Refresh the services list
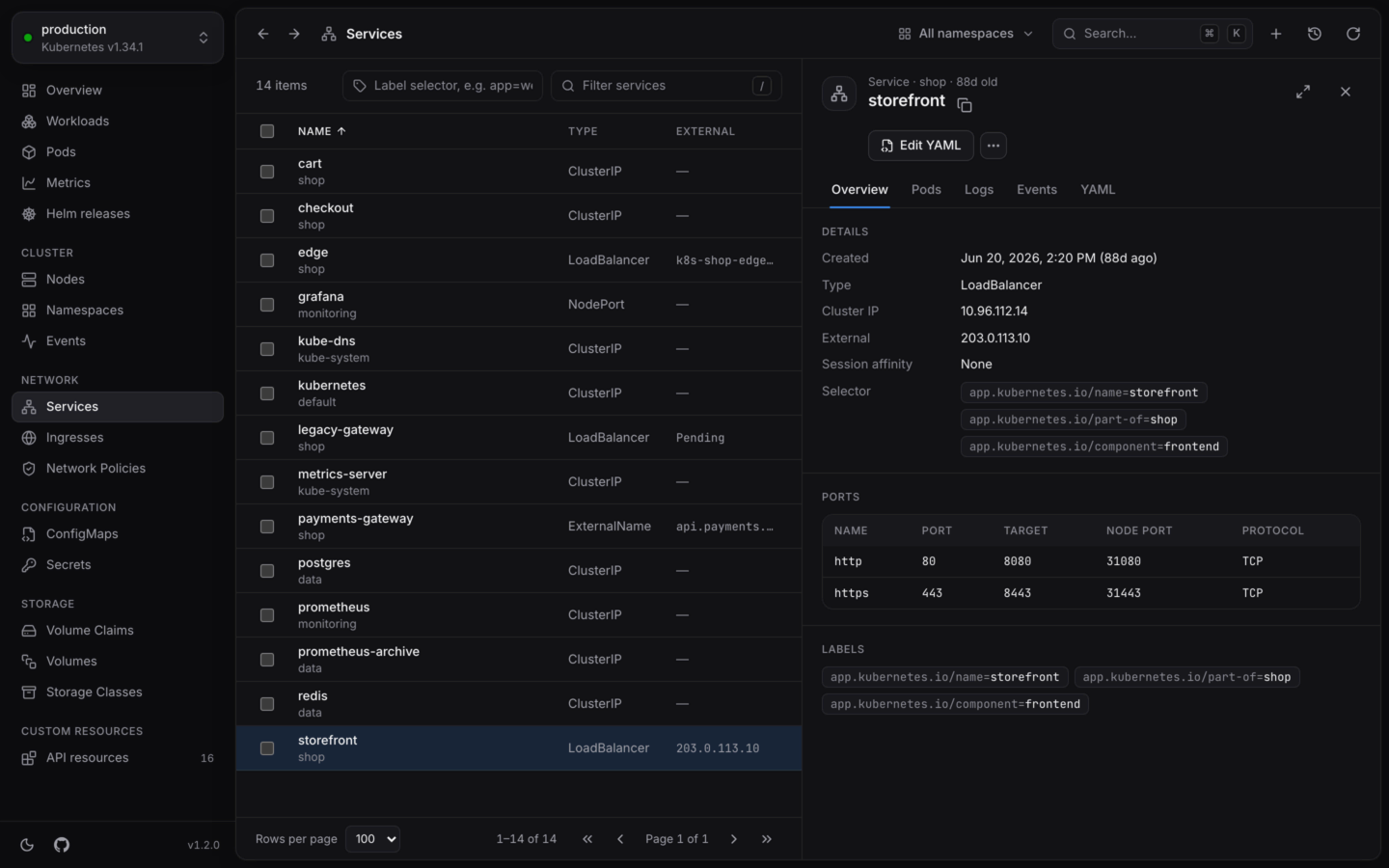This screenshot has height=868, width=1389. pyautogui.click(x=1353, y=34)
